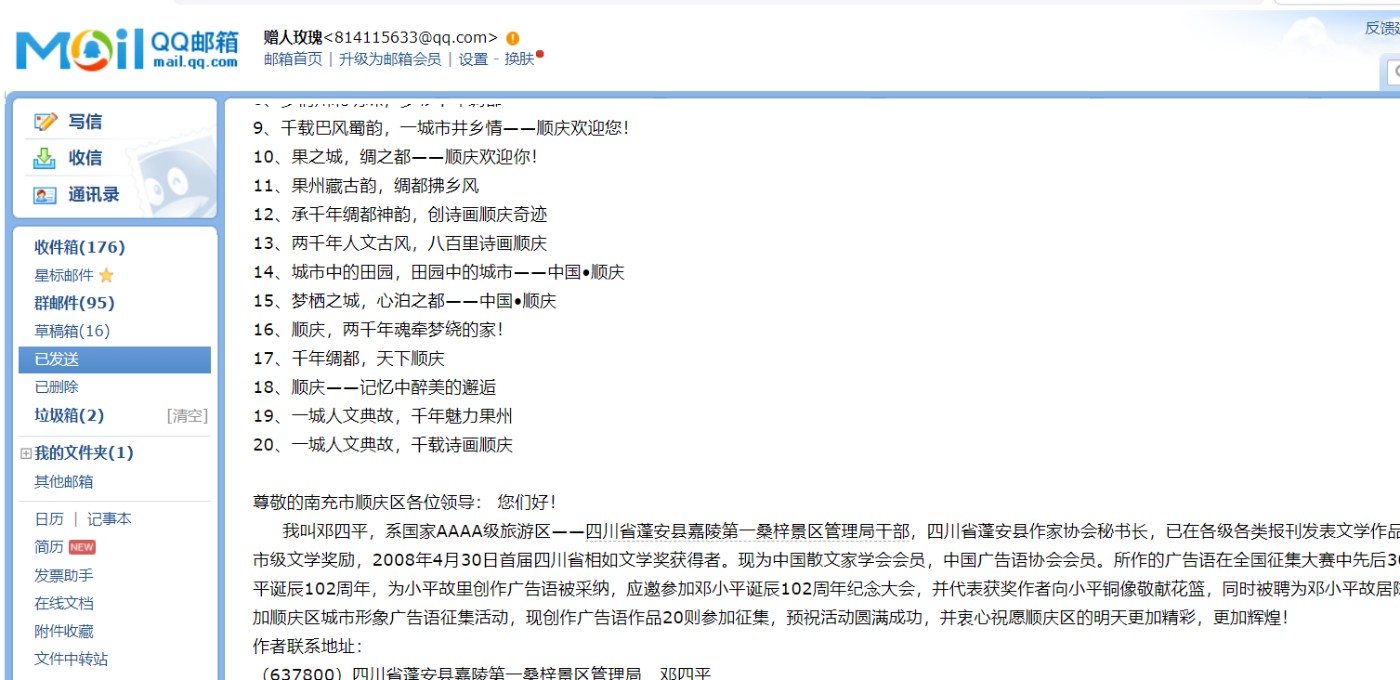The image size is (1400, 680).
Task: Click the QQ Mail logo
Action: (127, 49)
